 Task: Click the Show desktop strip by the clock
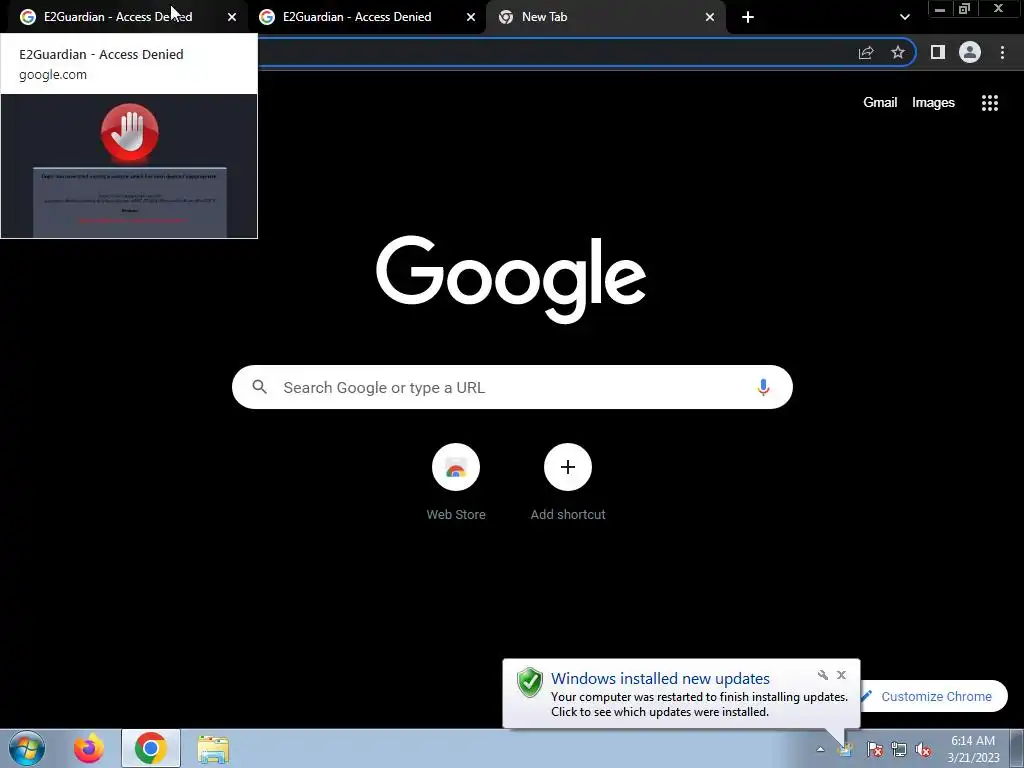coord(1017,748)
